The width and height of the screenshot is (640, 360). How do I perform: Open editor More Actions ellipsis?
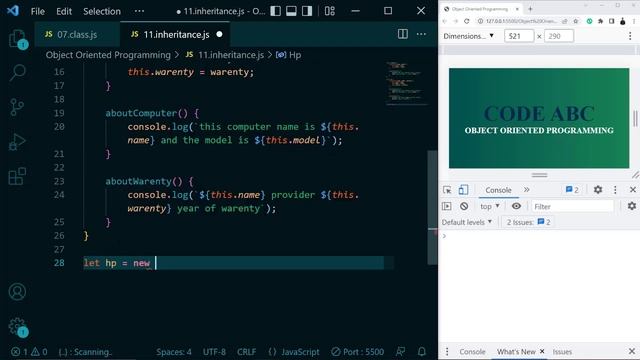pyautogui.click(x=421, y=34)
